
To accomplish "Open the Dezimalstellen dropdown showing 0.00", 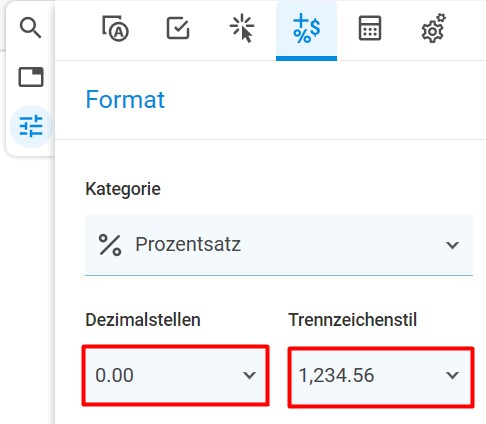I will click(175, 375).
